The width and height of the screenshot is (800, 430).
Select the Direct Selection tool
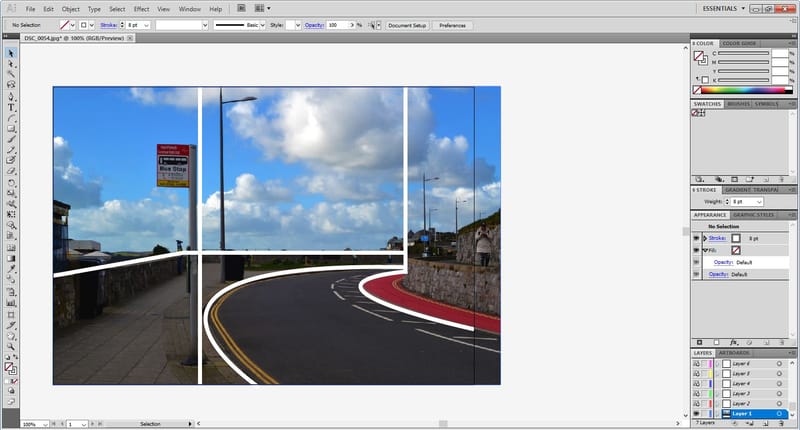pyautogui.click(x=11, y=63)
